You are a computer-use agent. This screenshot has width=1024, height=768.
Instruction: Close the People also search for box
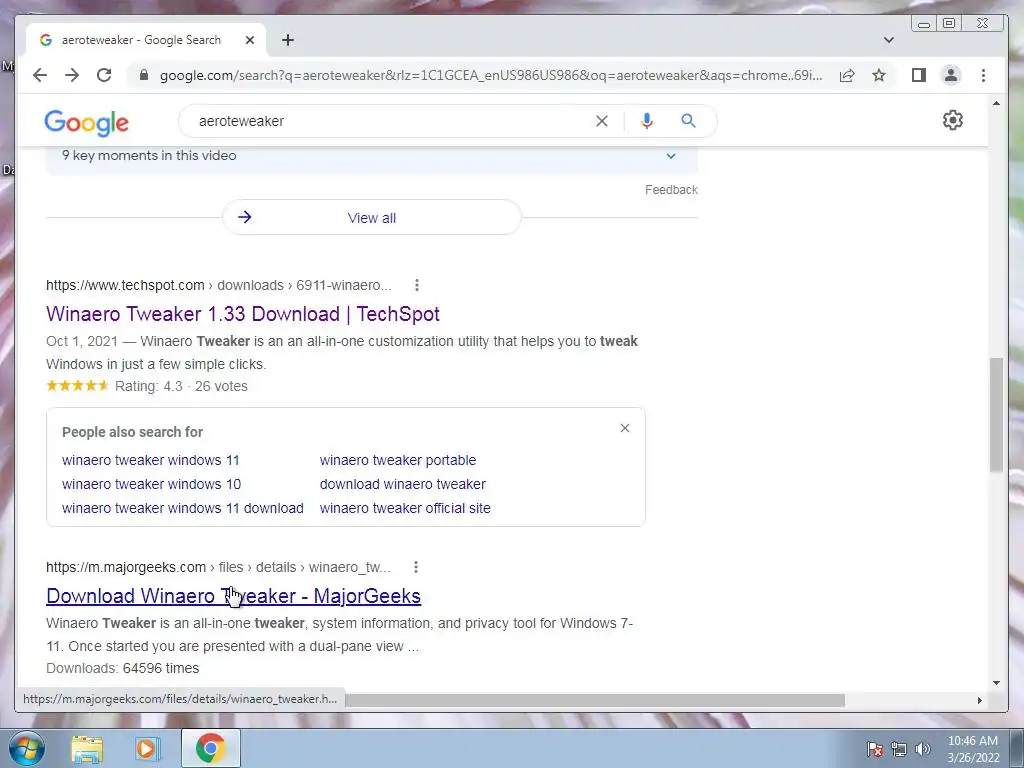coord(625,428)
